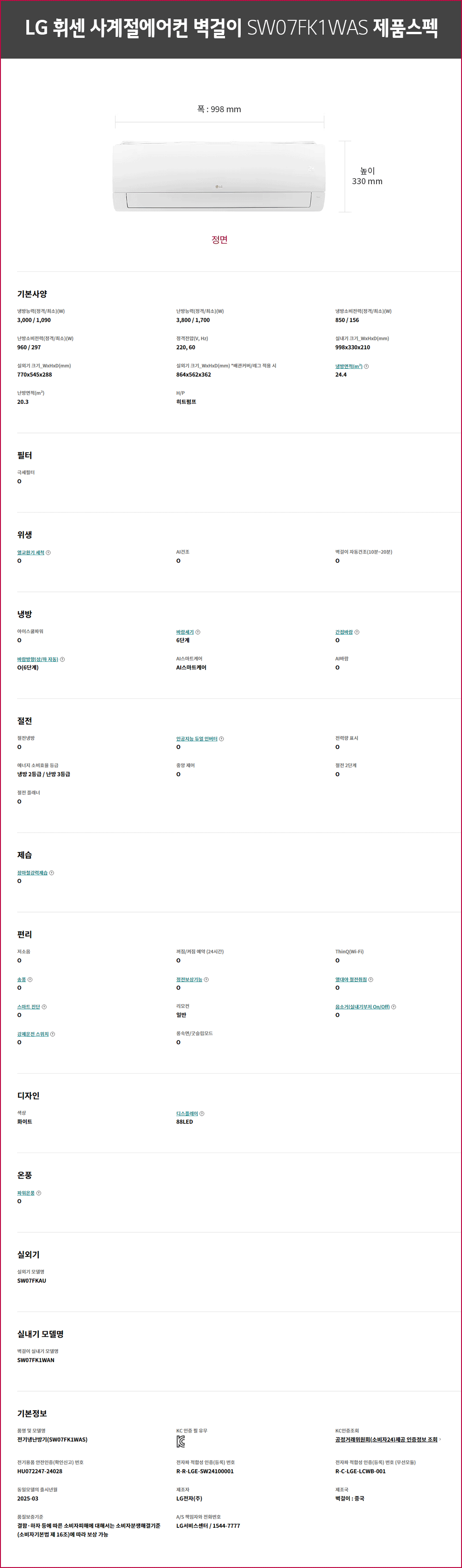Screen dimensions: 462x1568
Task: Click the help icon beside 냉방면적(m²)
Action: pos(366,366)
